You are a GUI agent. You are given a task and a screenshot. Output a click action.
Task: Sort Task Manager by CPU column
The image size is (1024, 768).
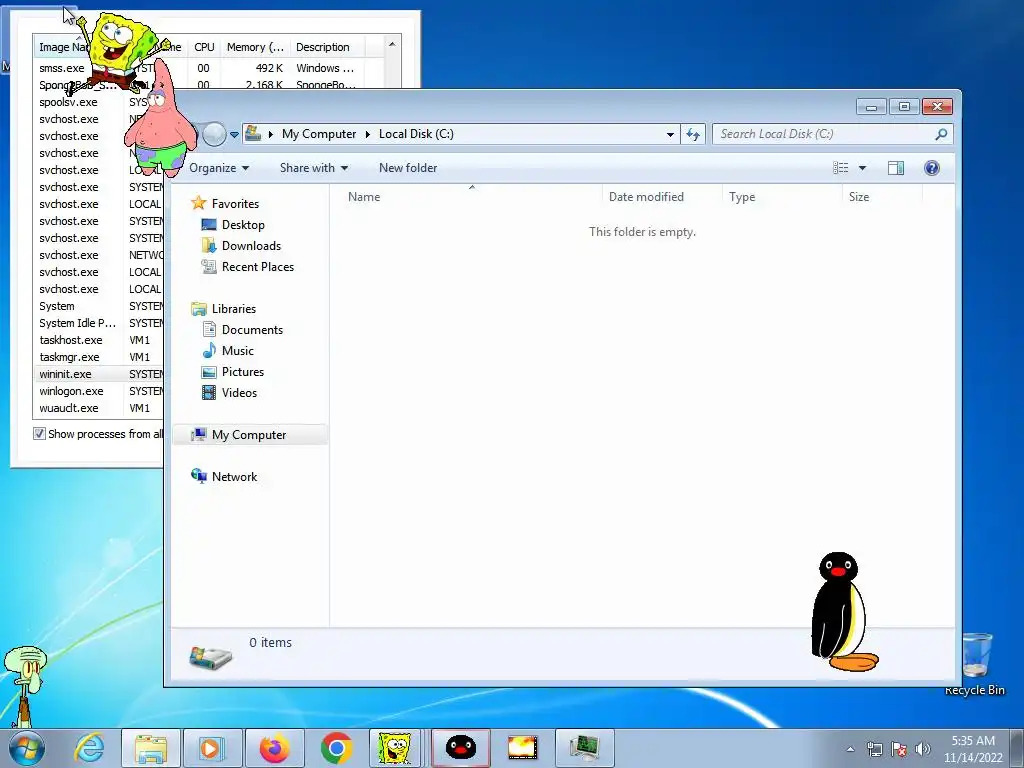(x=204, y=47)
